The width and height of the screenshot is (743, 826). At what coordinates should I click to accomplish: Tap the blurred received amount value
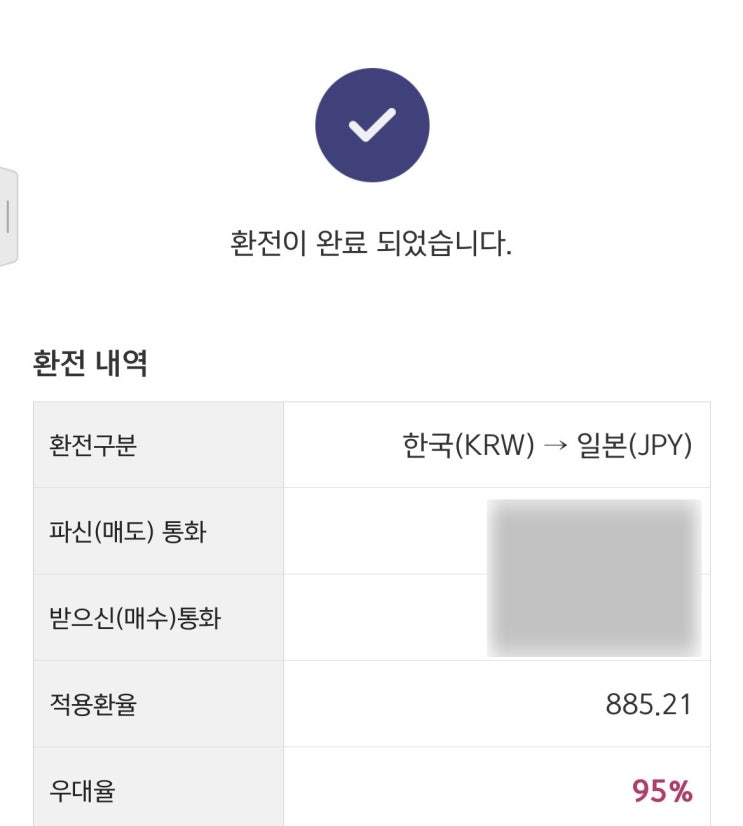point(594,618)
